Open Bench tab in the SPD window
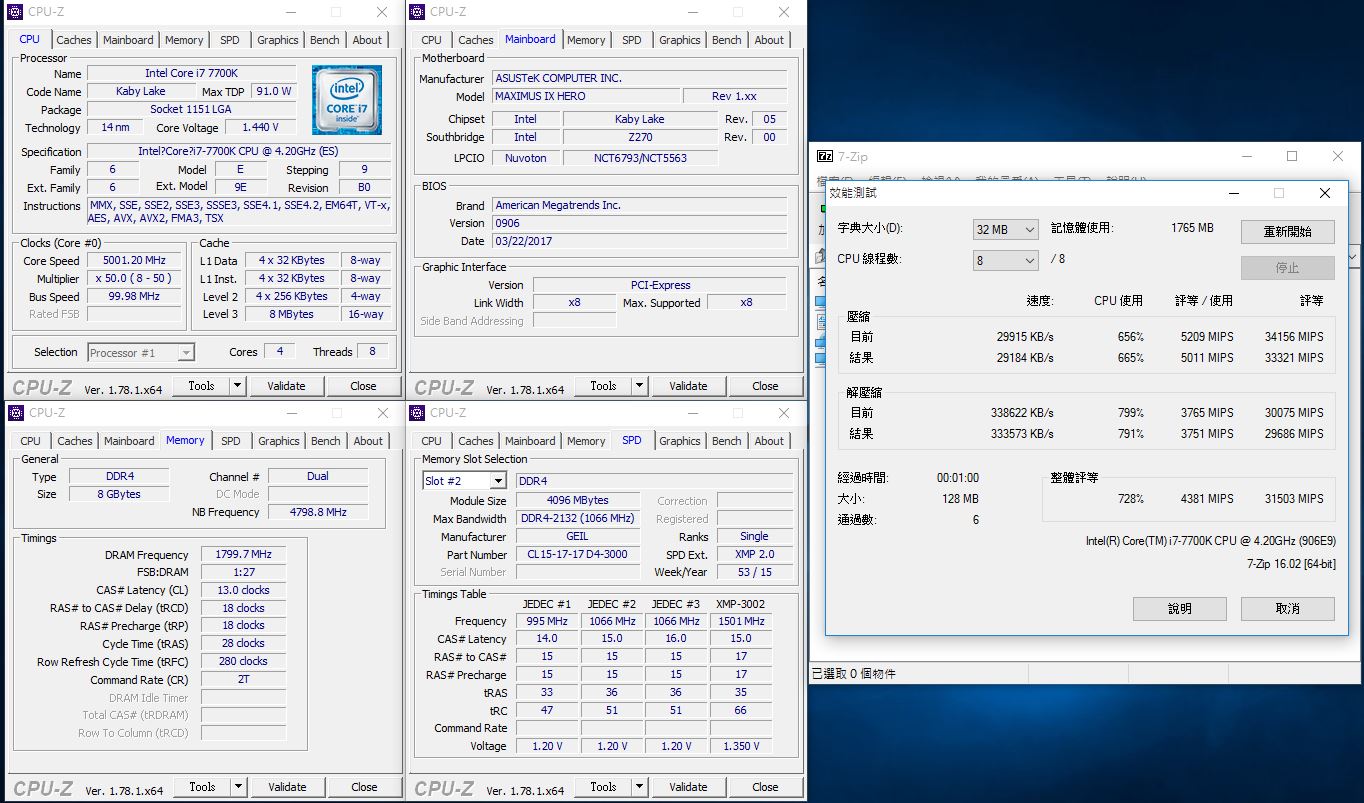The height and width of the screenshot is (803, 1364). [x=727, y=441]
